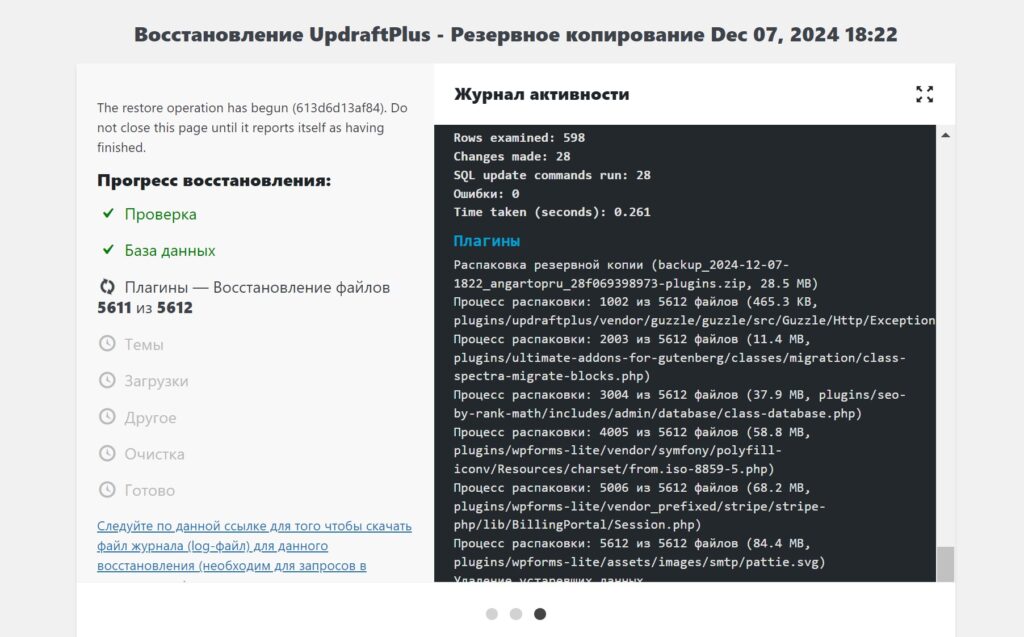Click the Ошибки: 0 log line
The image size is (1024, 637).
click(487, 194)
